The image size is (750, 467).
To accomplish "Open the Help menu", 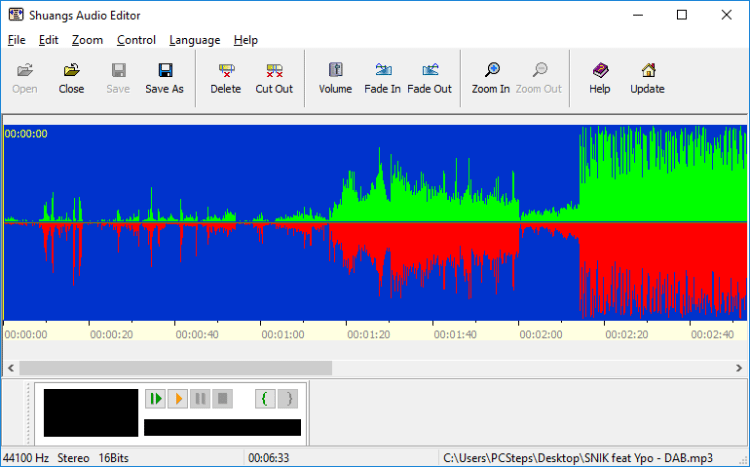I will click(x=246, y=40).
